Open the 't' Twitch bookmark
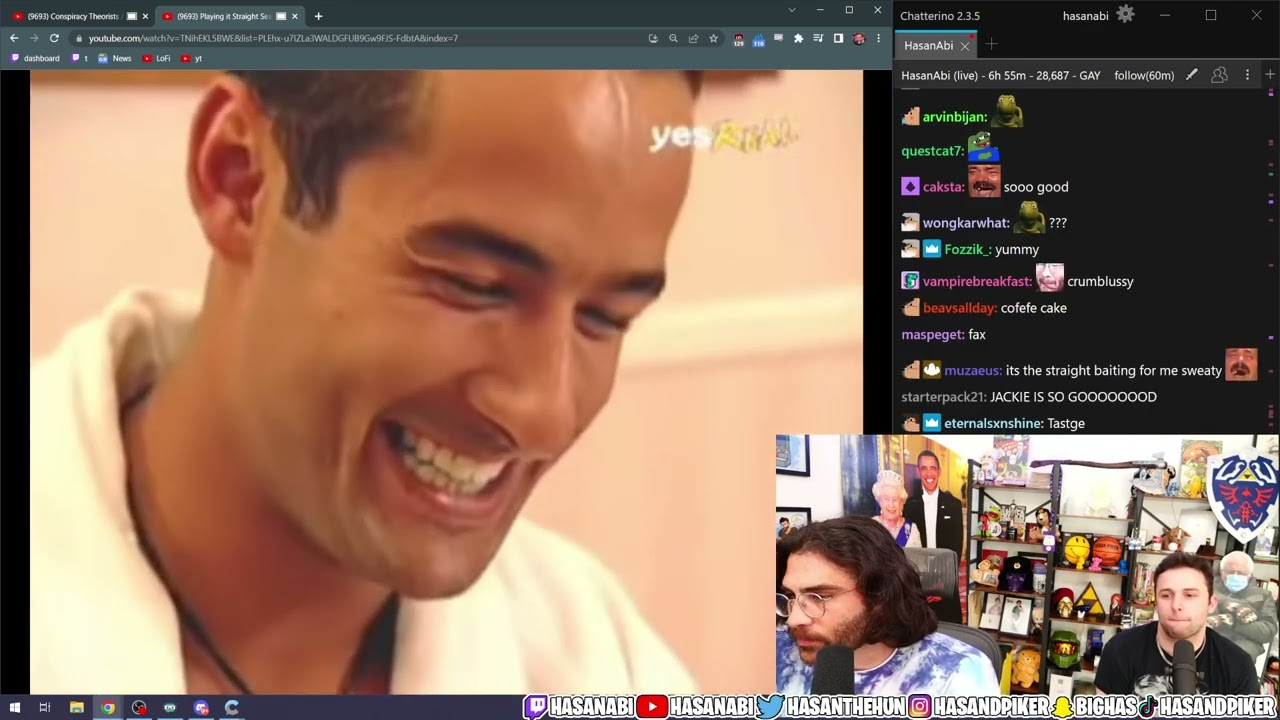Viewport: 1280px width, 720px height. (x=80, y=58)
